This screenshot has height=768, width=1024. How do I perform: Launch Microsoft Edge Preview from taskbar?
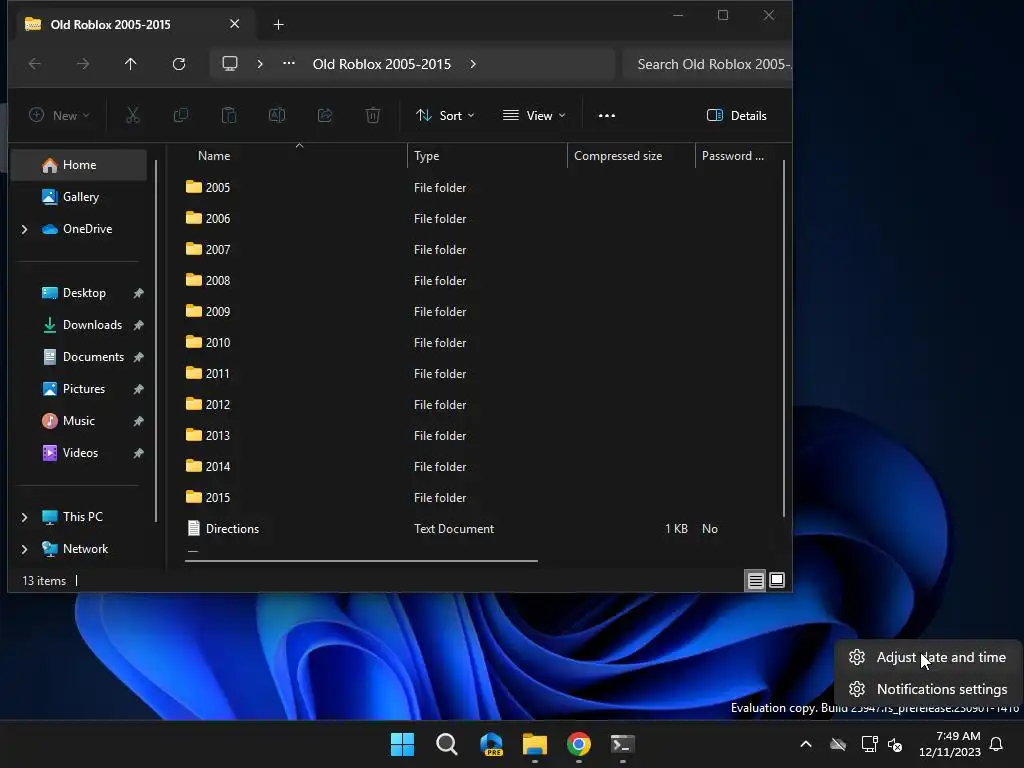click(x=491, y=744)
